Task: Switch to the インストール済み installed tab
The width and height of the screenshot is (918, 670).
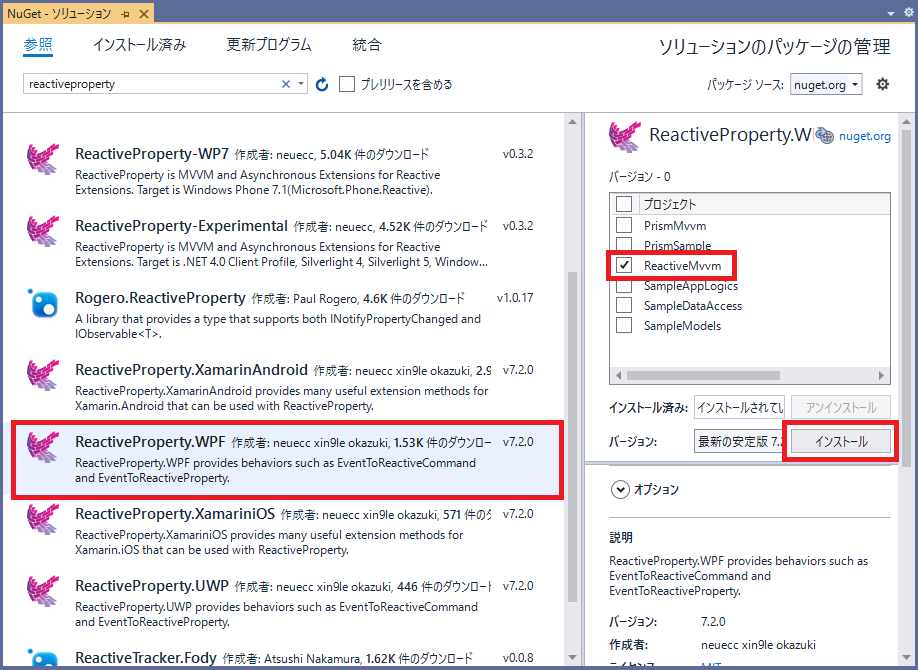Action: tap(139, 45)
